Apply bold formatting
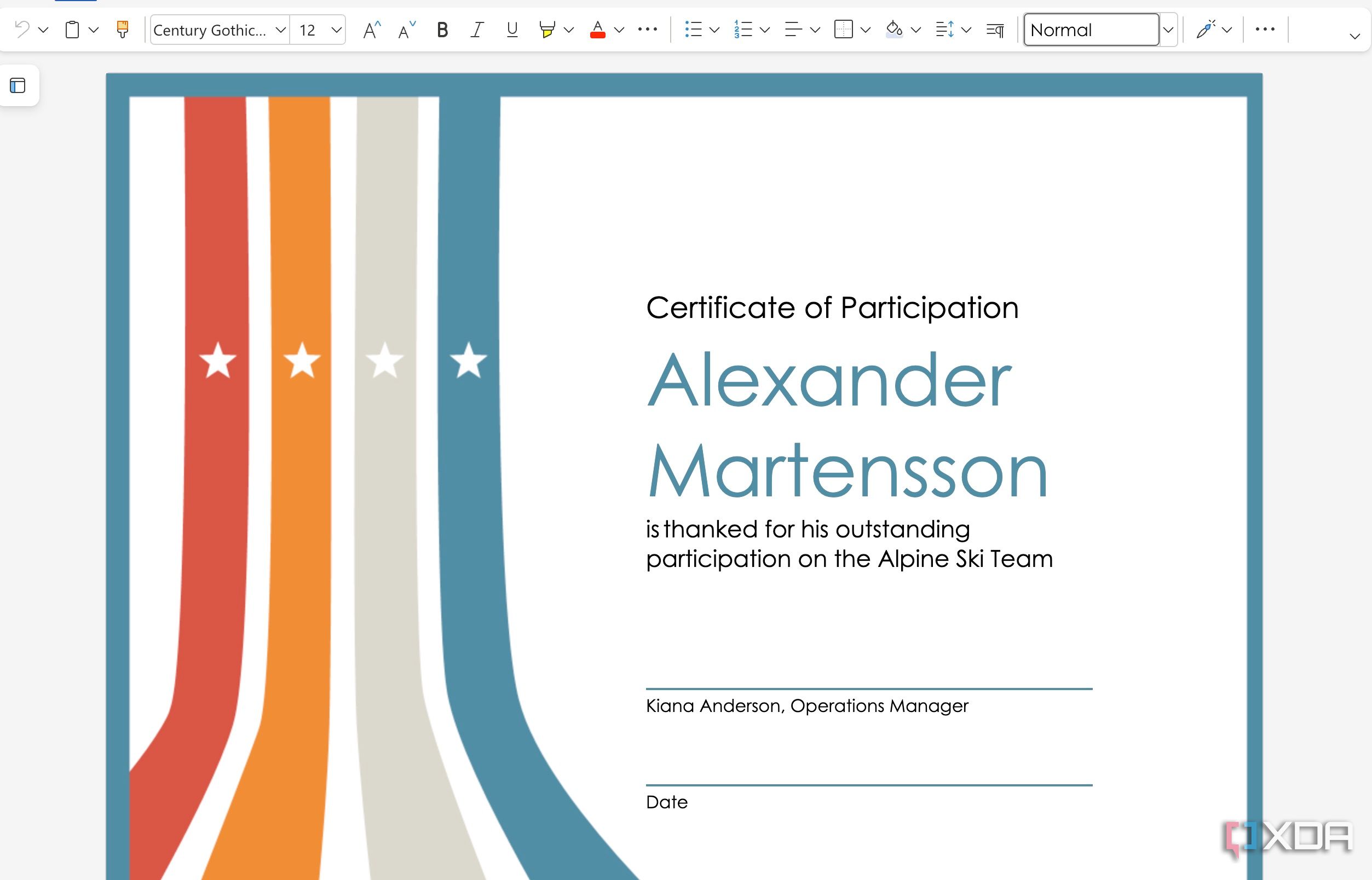The width and height of the screenshot is (1372, 880). (442, 30)
